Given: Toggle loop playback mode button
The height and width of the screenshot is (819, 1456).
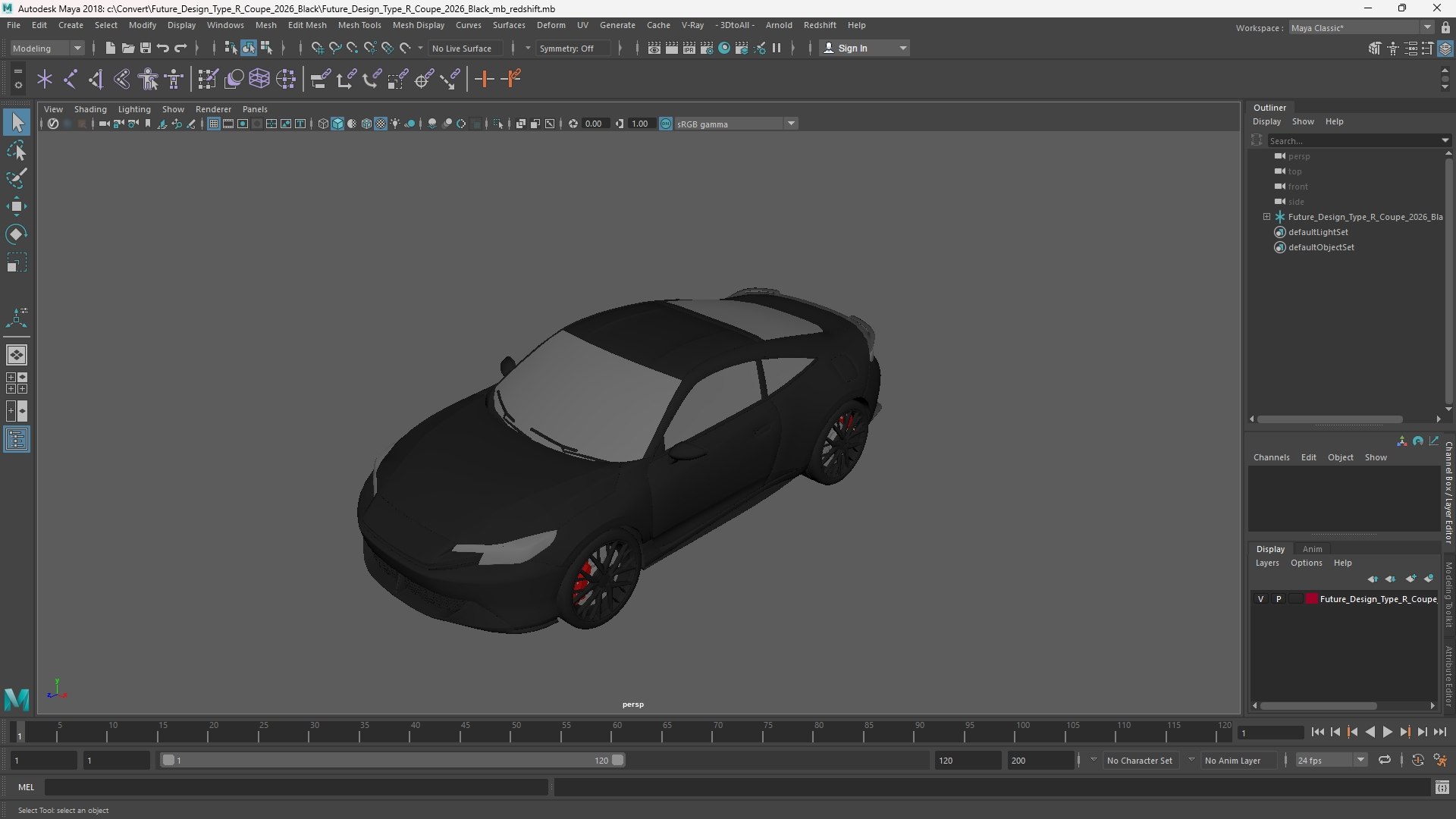Looking at the screenshot, I should tap(1385, 760).
